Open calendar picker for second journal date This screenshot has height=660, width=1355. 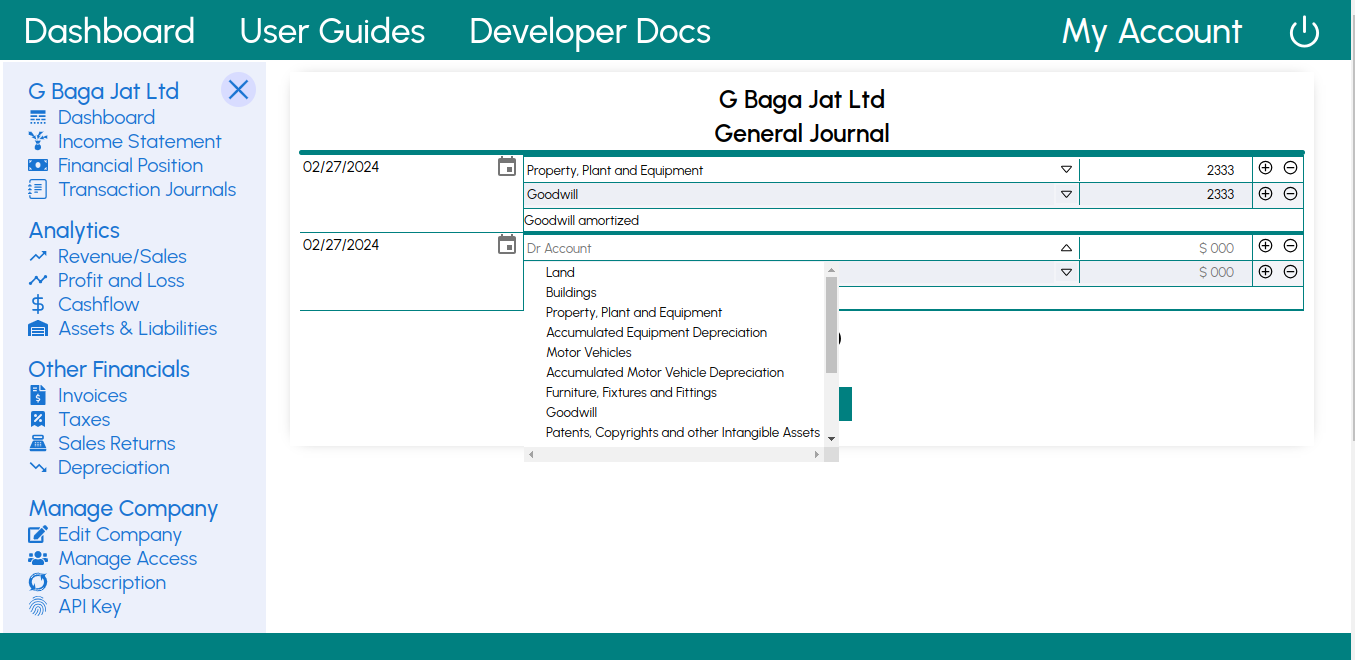click(x=507, y=245)
